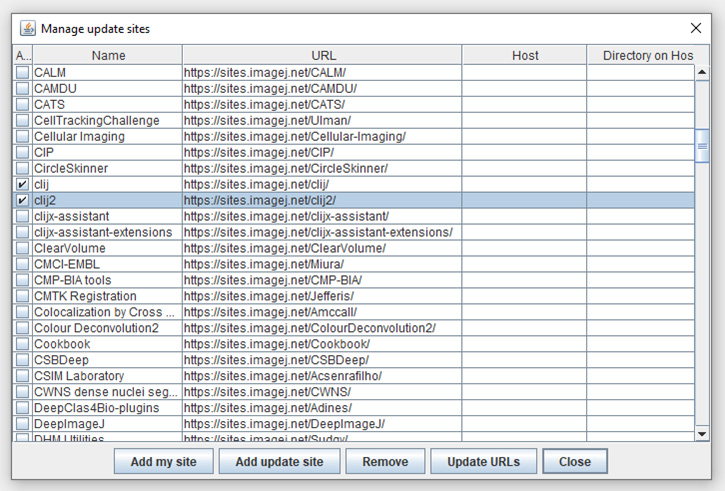Disable the clij2 update site checkbox

(22, 200)
